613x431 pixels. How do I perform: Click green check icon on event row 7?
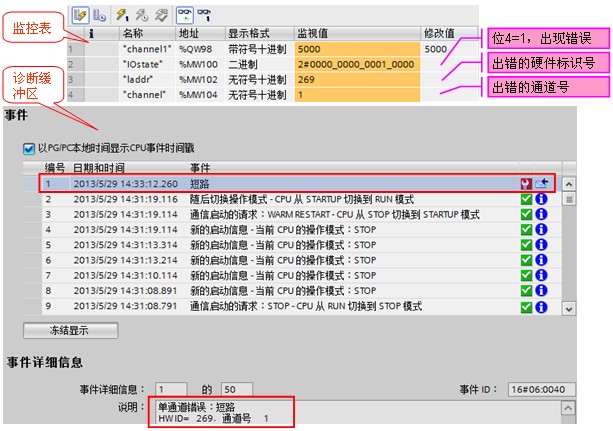526,275
